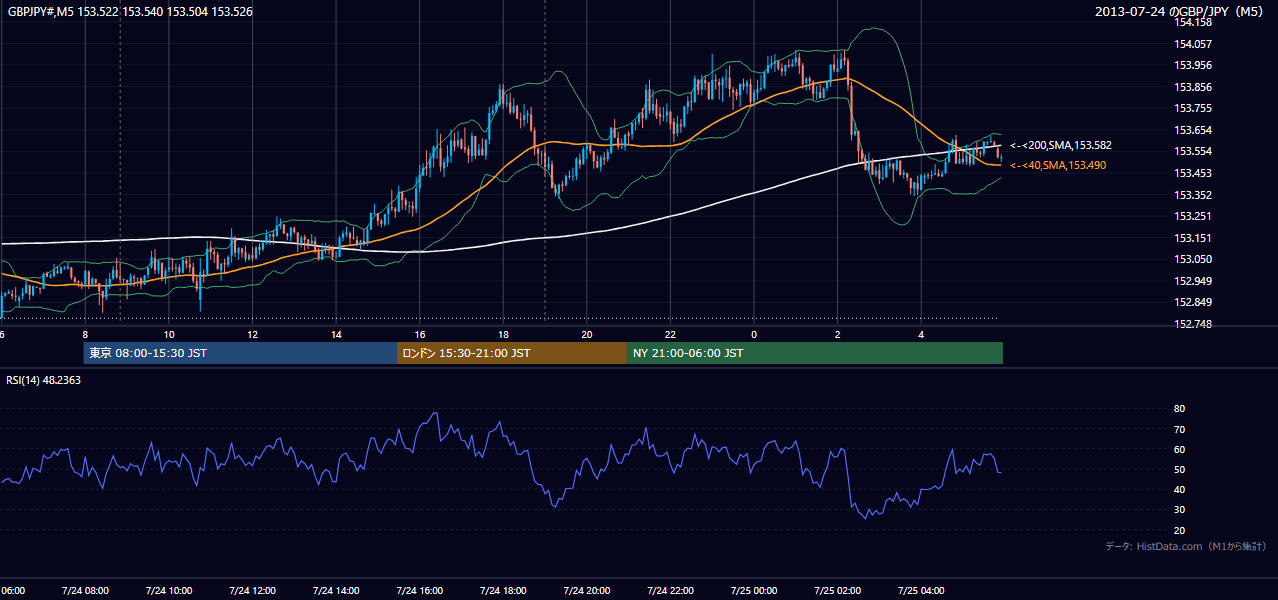Click hour label 16 under price chart
Image resolution: width=1278 pixels, height=600 pixels.
(420, 334)
